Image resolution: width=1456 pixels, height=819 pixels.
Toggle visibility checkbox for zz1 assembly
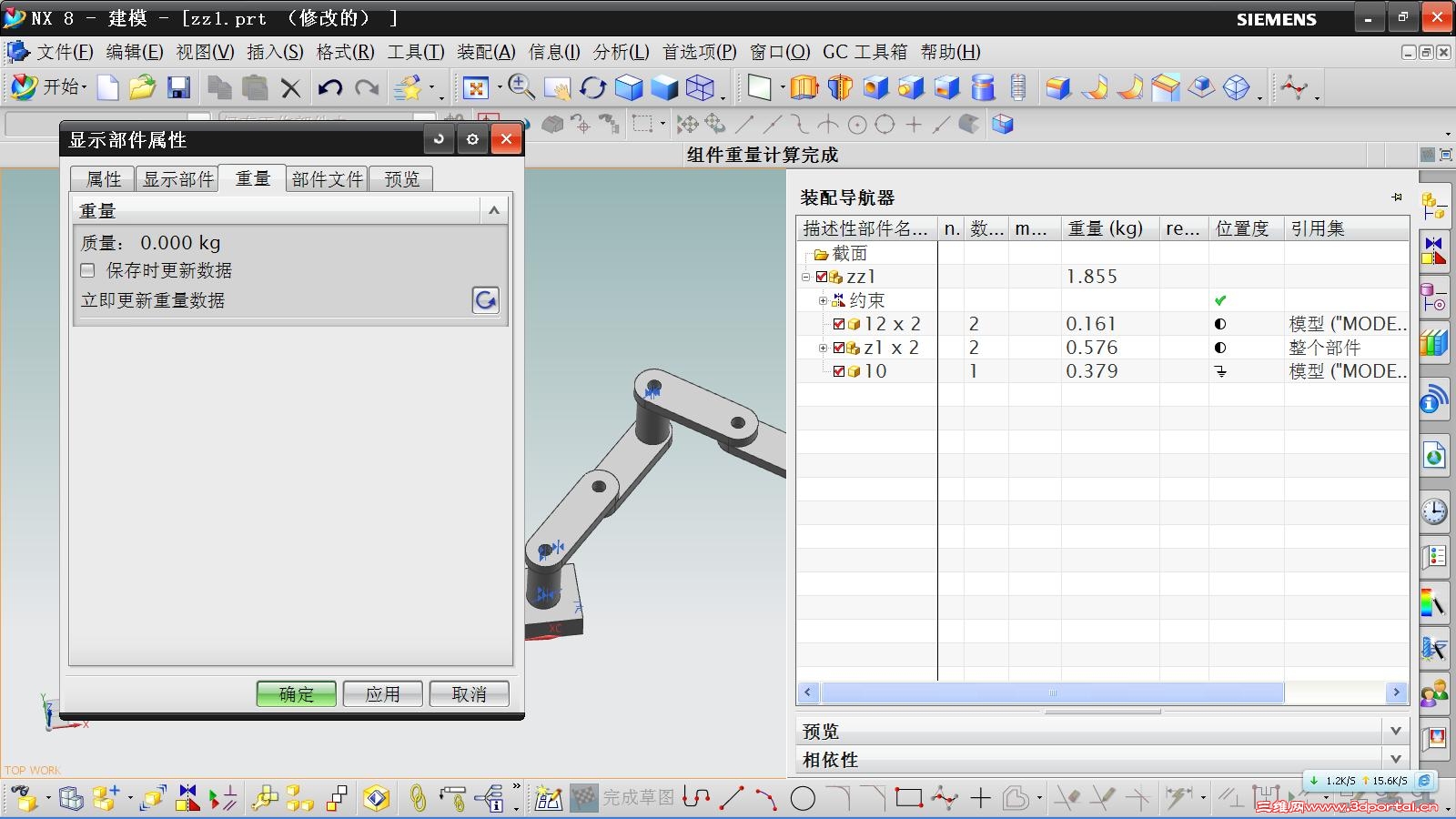pos(822,277)
